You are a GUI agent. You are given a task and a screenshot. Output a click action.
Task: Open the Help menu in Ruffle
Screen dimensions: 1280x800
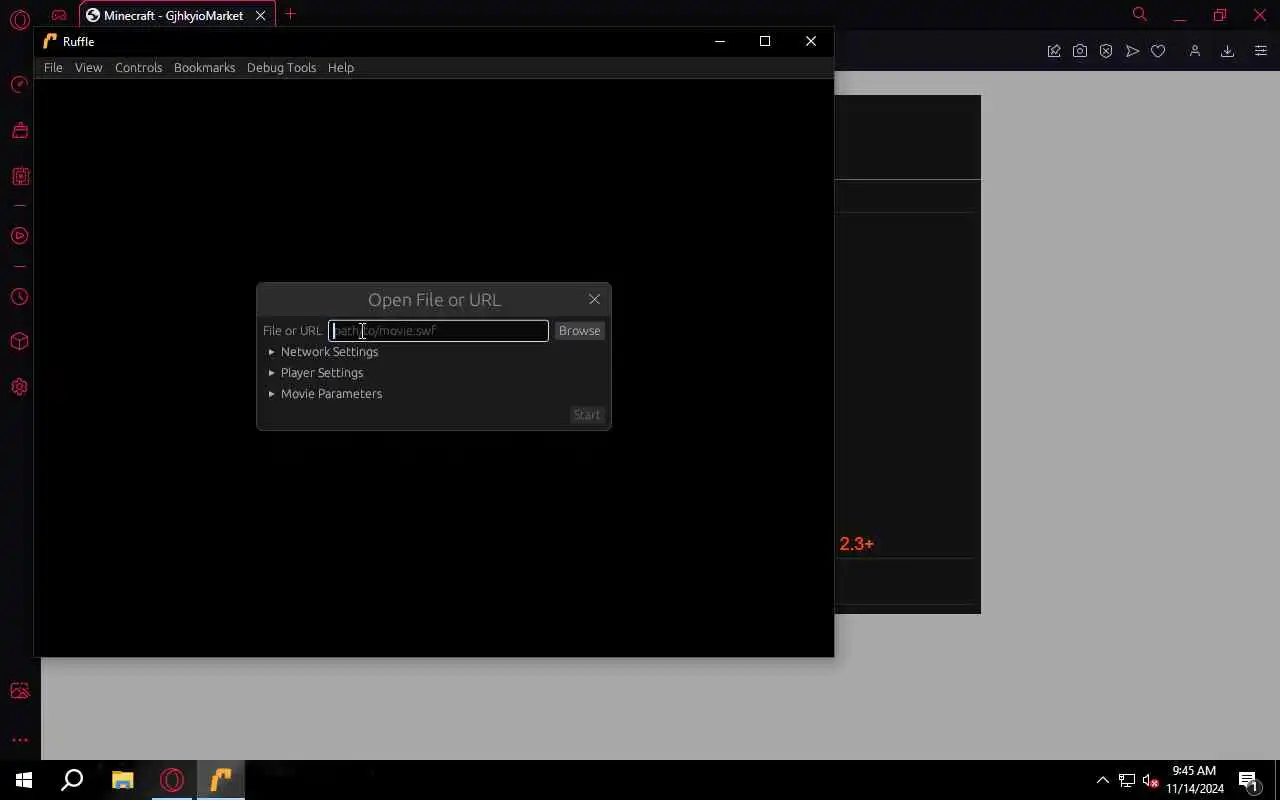(341, 67)
